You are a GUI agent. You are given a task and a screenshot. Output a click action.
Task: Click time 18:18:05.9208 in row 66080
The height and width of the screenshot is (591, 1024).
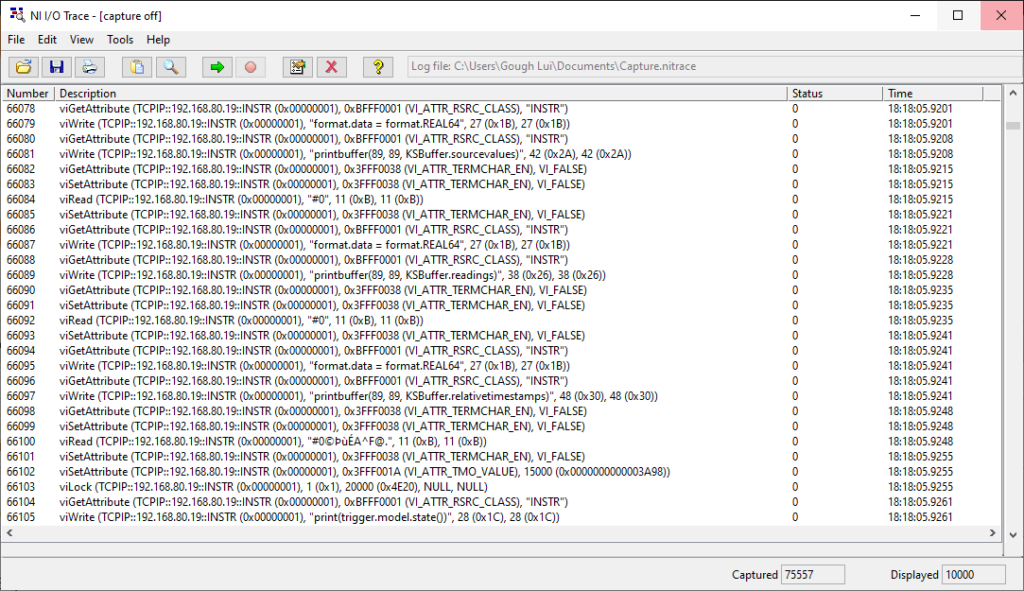(920, 139)
